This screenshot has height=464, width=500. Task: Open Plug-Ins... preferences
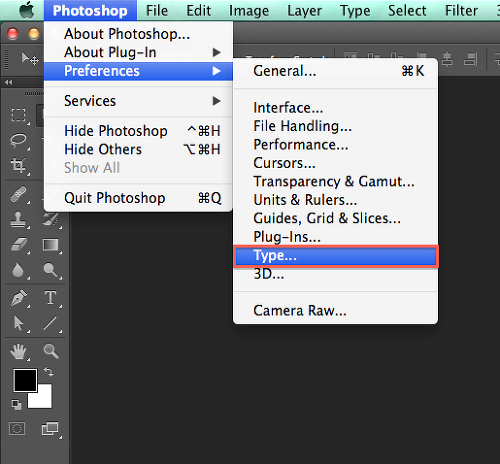pyautogui.click(x=336, y=237)
